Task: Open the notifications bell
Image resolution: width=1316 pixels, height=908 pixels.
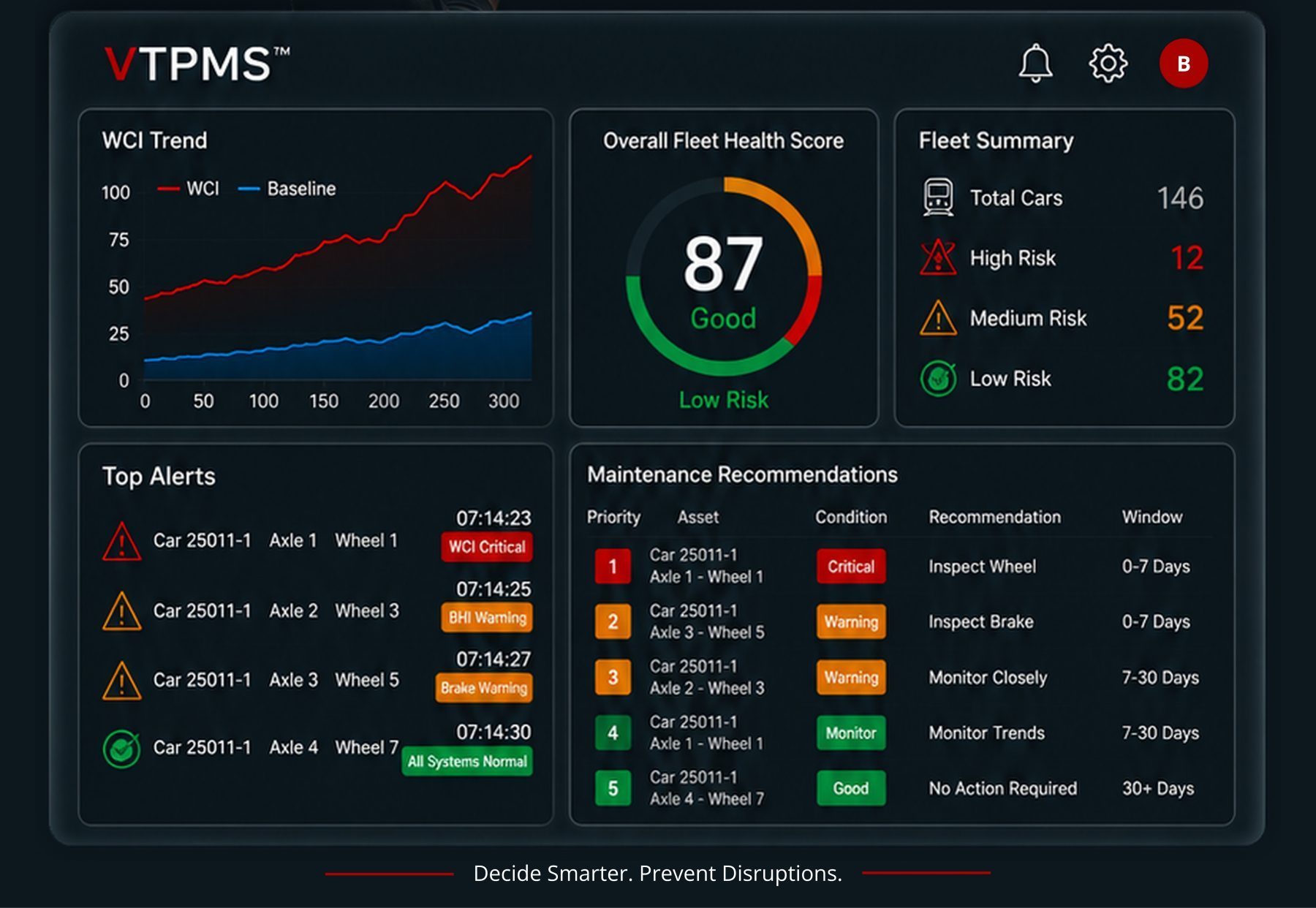Action: coord(1035,64)
